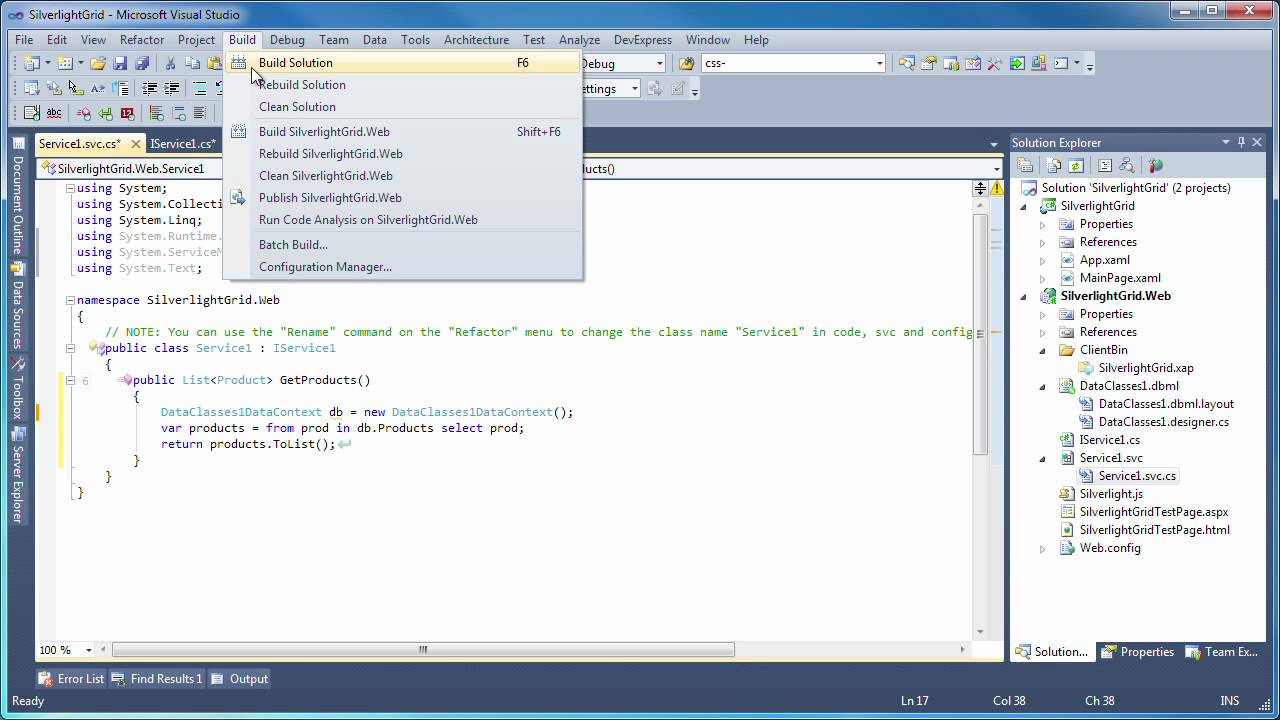
Task: Click the magnifier icon in Solution Explorer toolbar
Action: click(x=1127, y=166)
